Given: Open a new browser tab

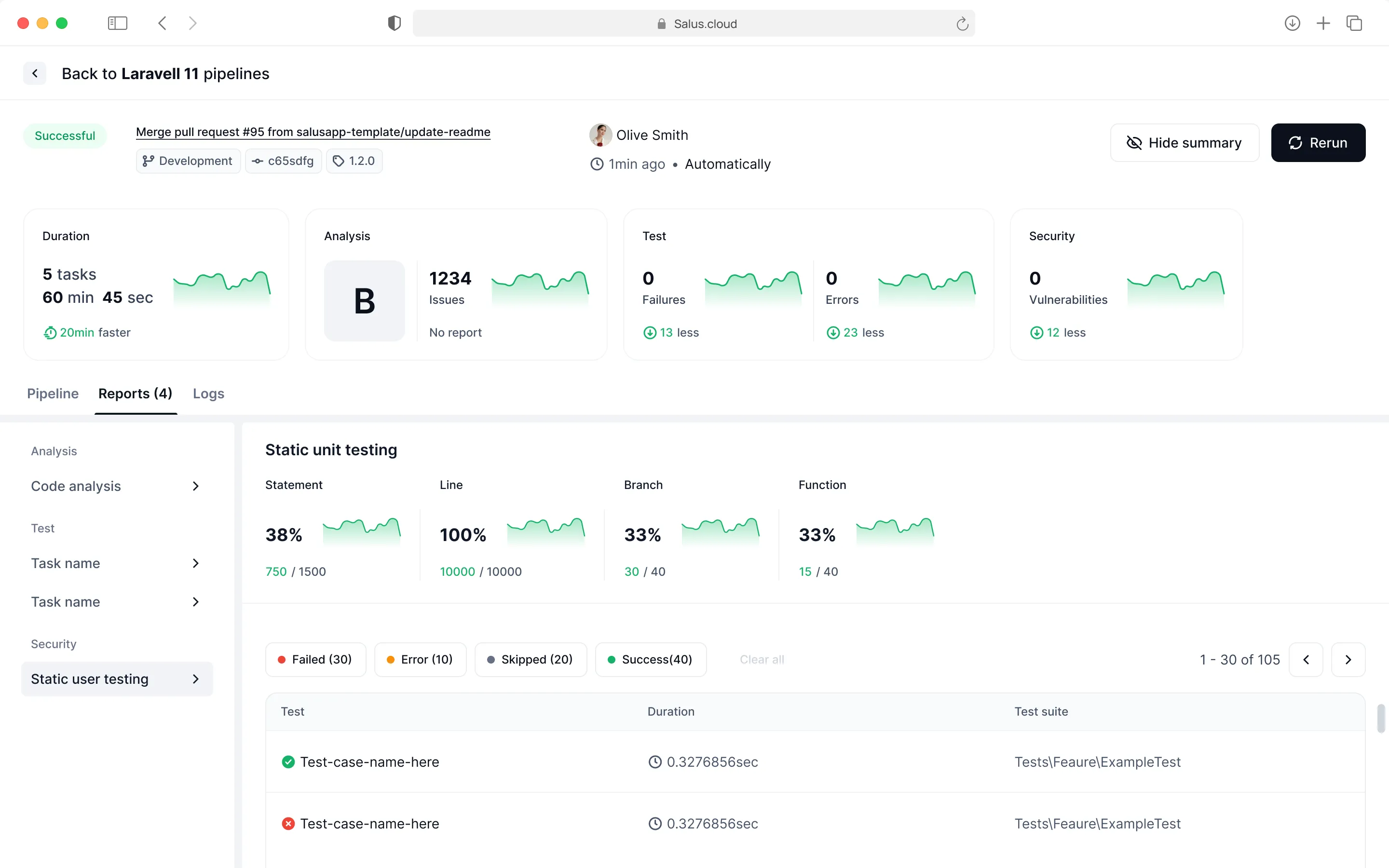Looking at the screenshot, I should (1323, 23).
